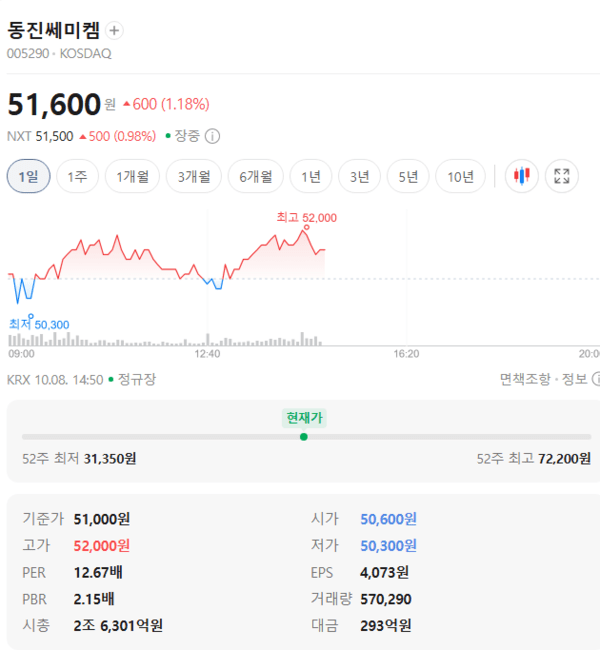Click the ▲600 (1.18%) change text
The image size is (600, 650).
coord(166,104)
